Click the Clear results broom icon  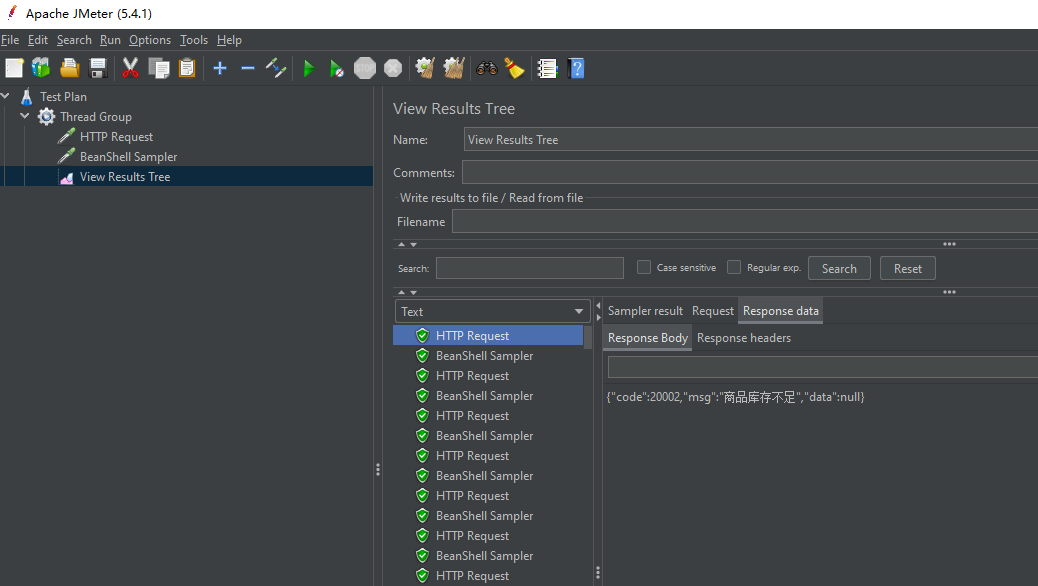point(425,68)
